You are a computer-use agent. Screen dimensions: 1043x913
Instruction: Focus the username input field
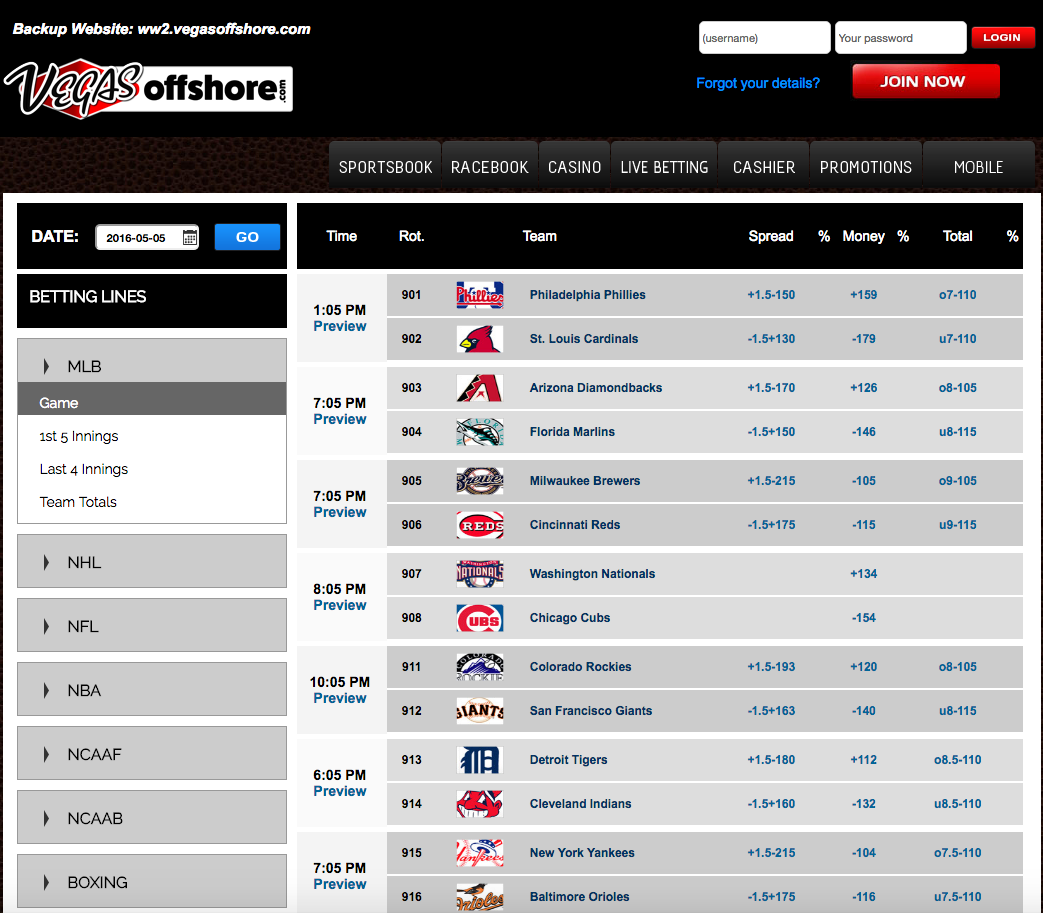pos(764,38)
